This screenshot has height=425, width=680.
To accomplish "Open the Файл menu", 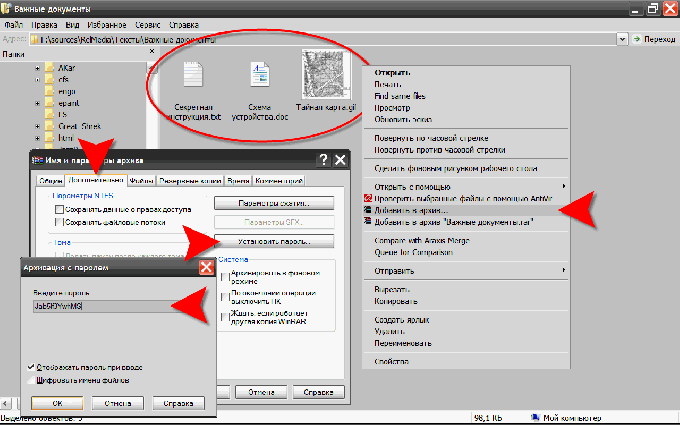I will coord(13,25).
